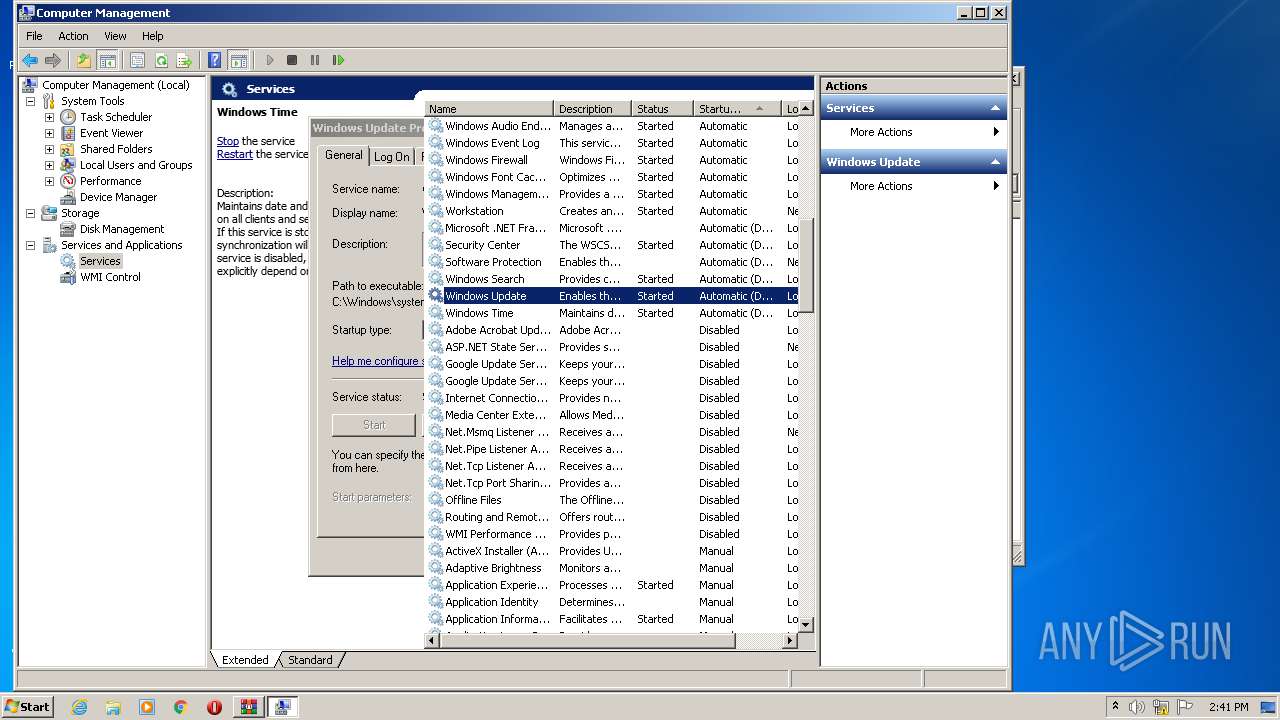1280x720 pixels.
Task: Select the Event Viewer icon in tree
Action: 68,133
